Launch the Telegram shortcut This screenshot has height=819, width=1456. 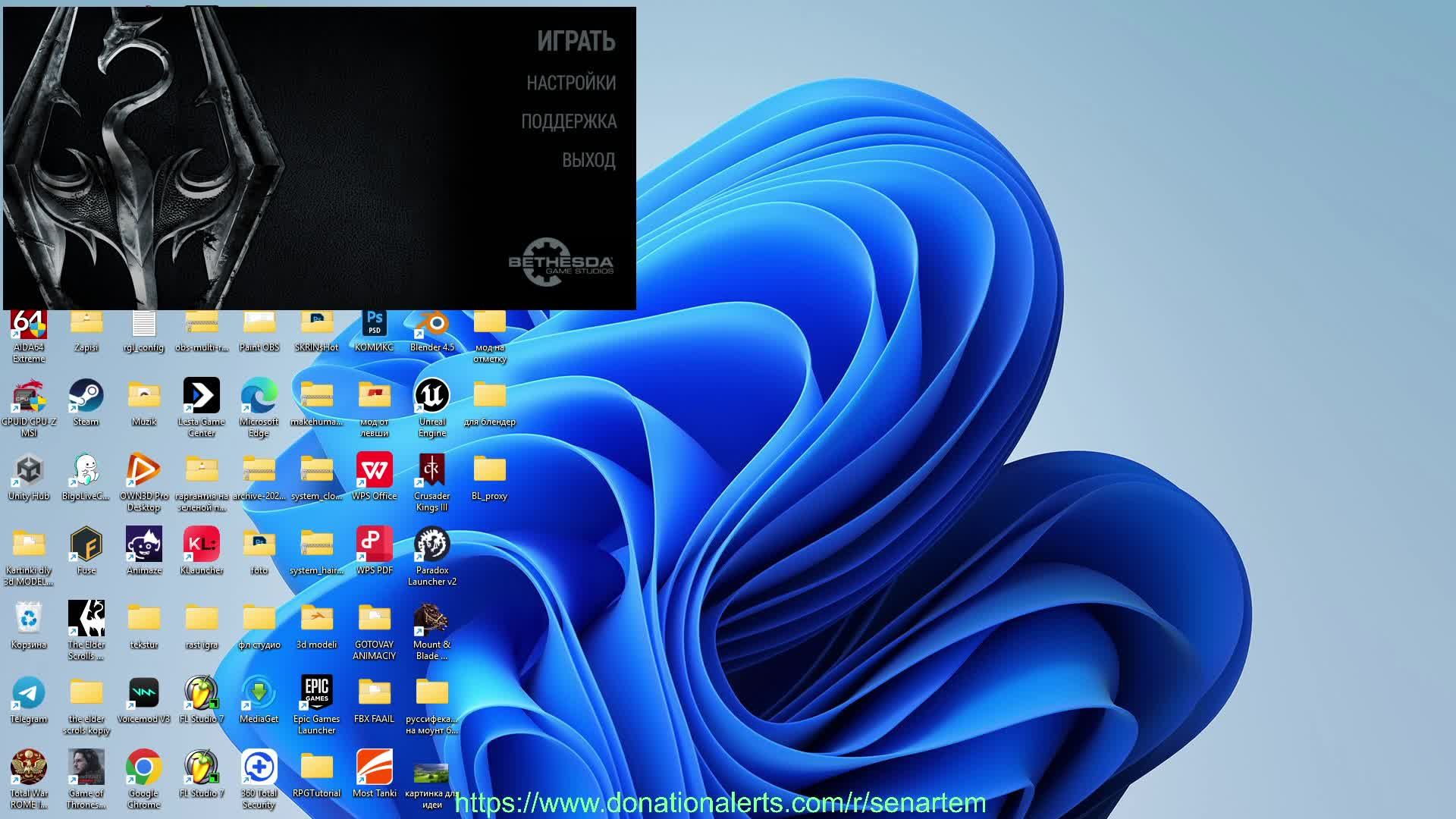click(29, 700)
